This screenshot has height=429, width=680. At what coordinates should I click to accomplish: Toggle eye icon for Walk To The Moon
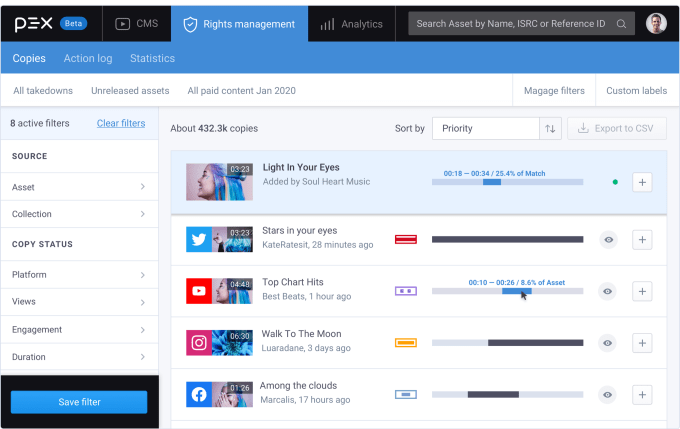point(607,342)
